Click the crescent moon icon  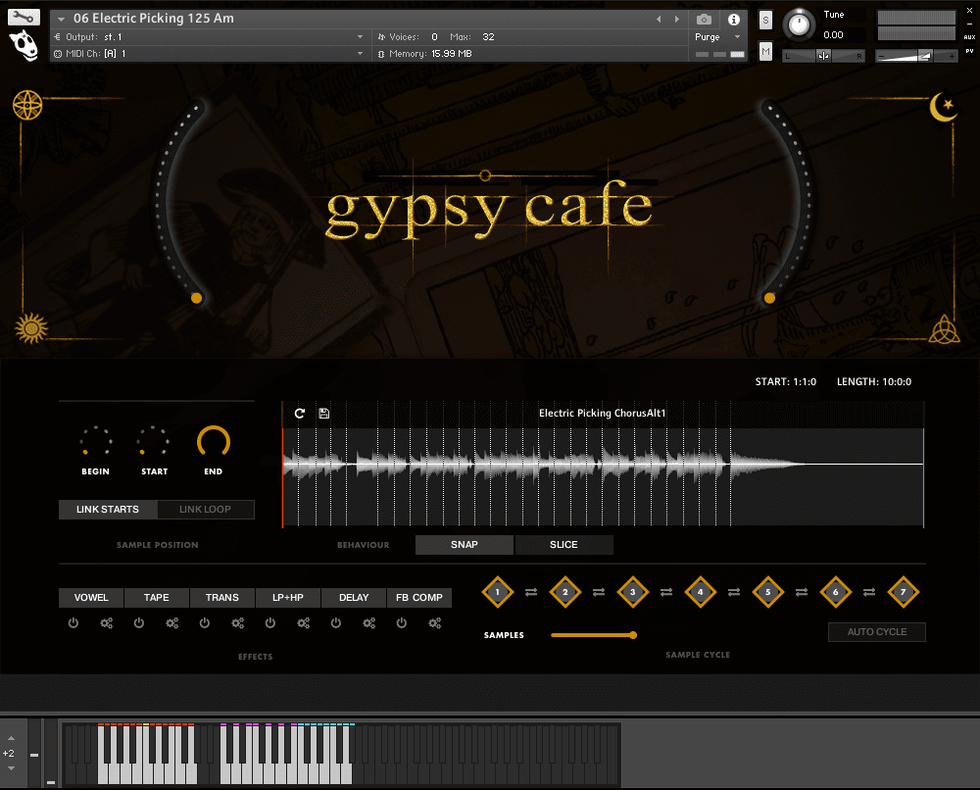tap(942, 107)
